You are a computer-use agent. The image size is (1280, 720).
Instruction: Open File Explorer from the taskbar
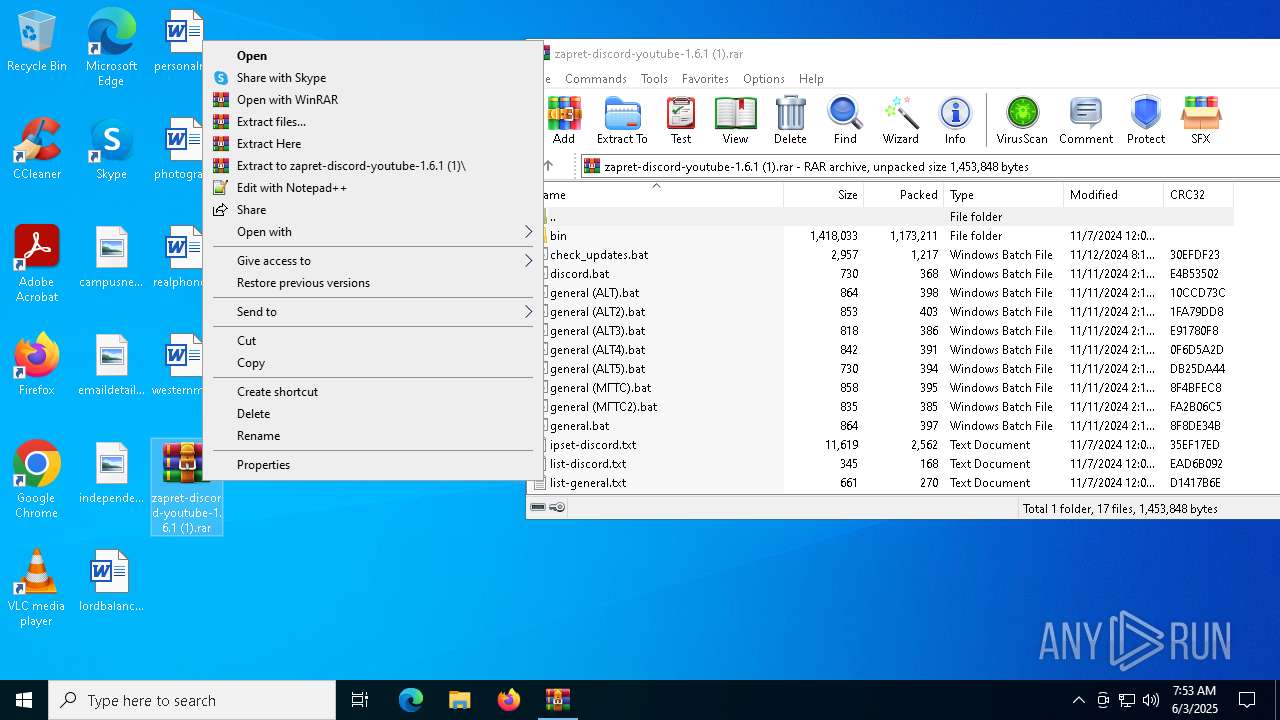(459, 700)
